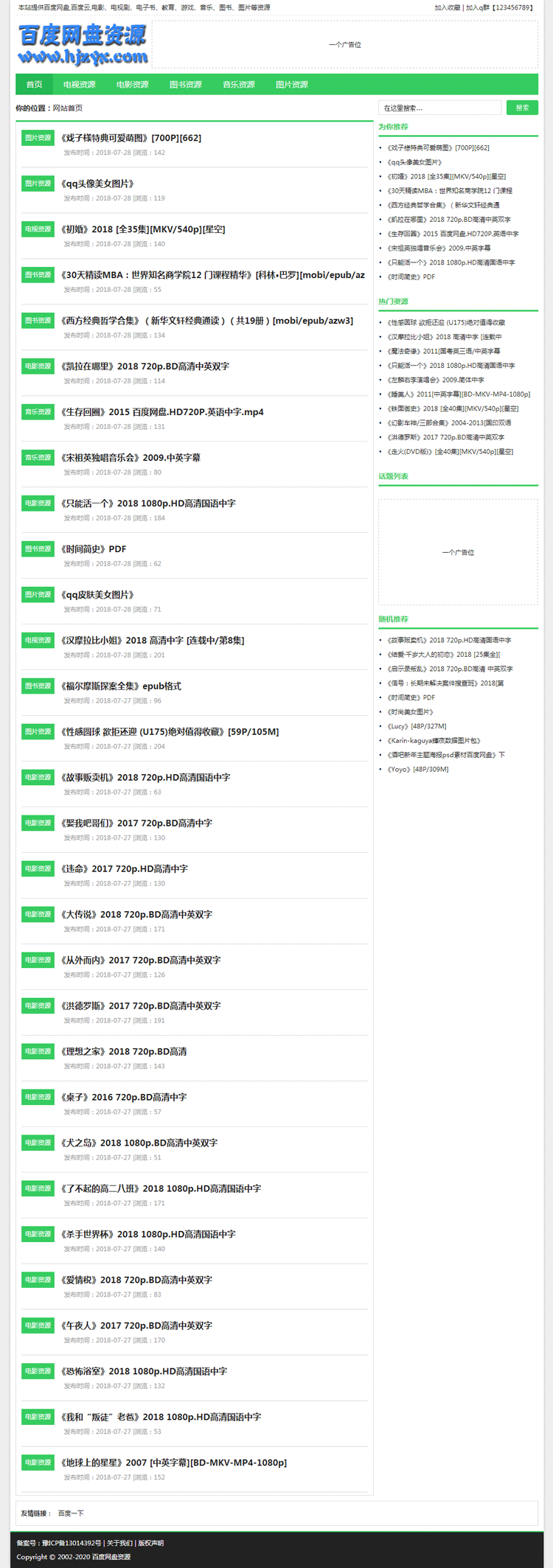Click 电影资源 tag beside 《凯拉在哪里》
553x1568 pixels.
(38, 366)
